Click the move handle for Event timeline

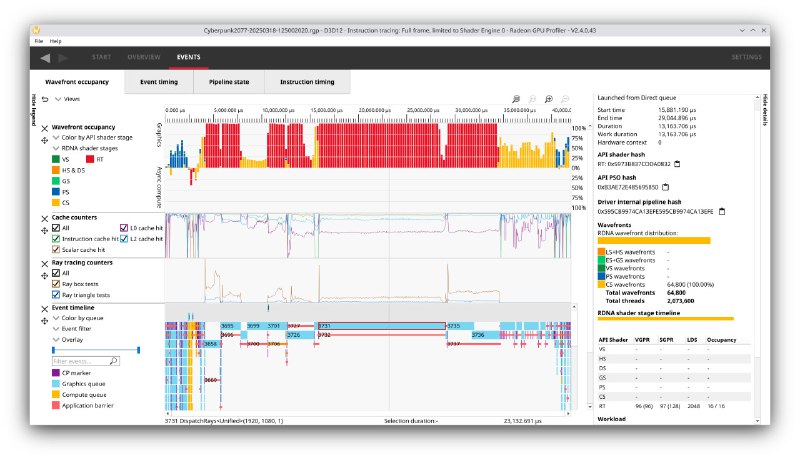[x=45, y=321]
